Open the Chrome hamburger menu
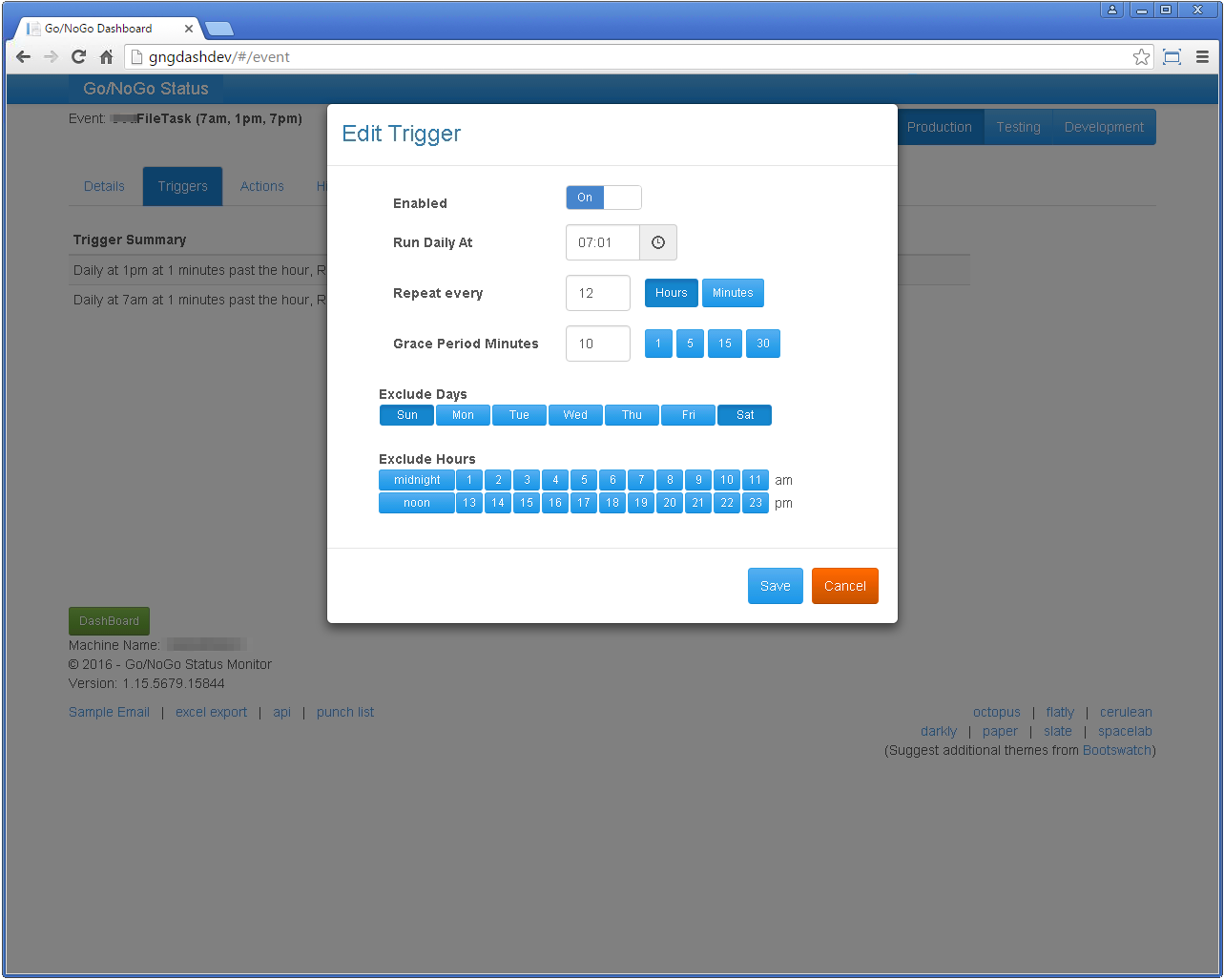 click(x=1202, y=57)
